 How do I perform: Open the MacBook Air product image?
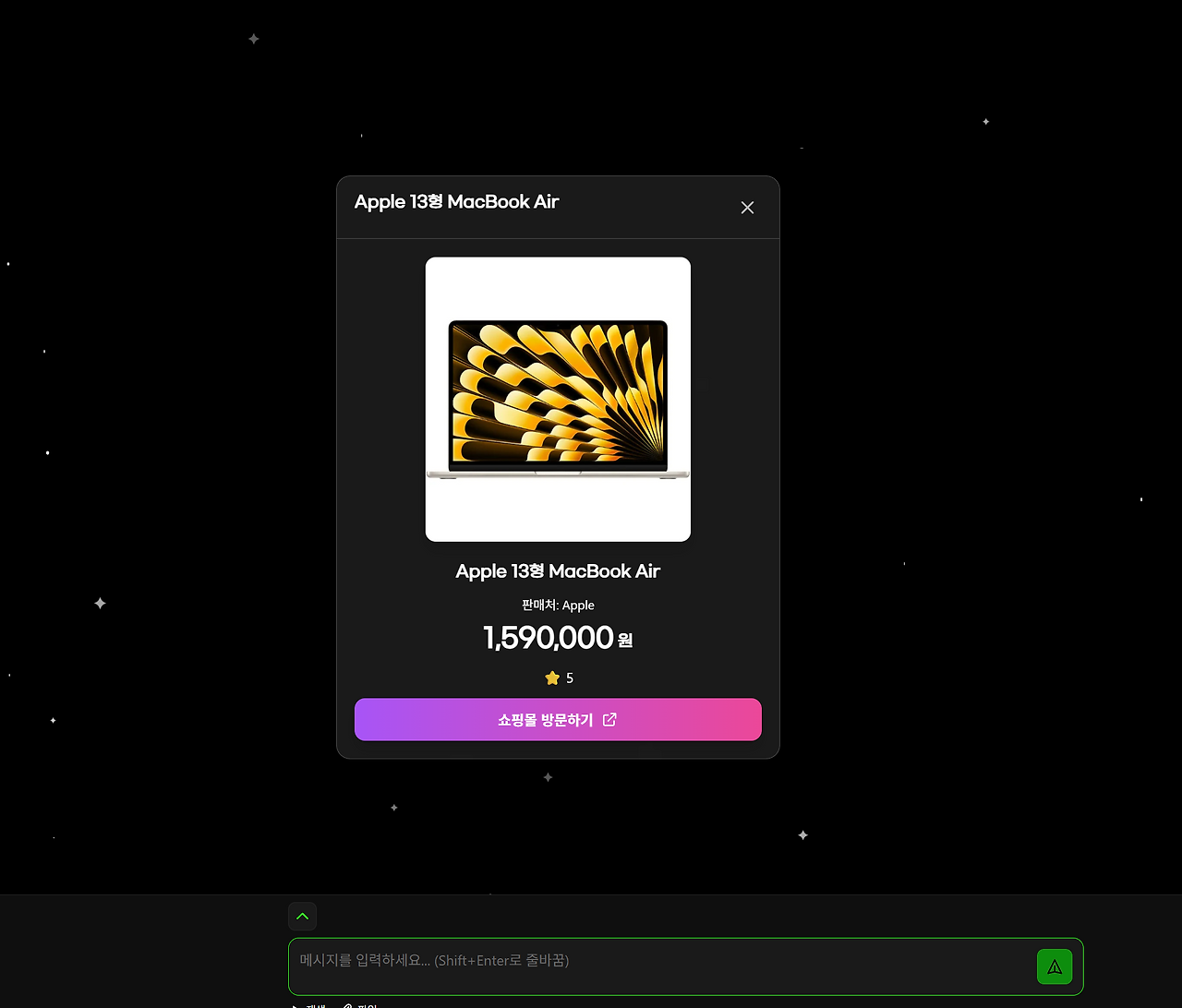tap(558, 400)
